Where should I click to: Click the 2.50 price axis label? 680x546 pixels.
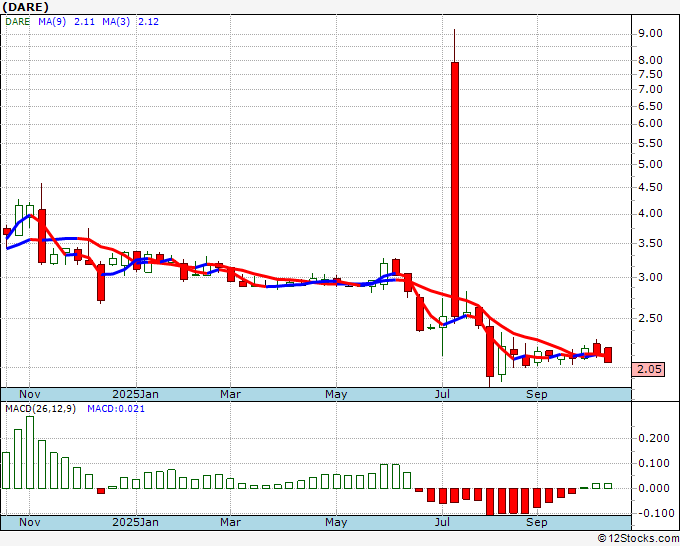651,318
